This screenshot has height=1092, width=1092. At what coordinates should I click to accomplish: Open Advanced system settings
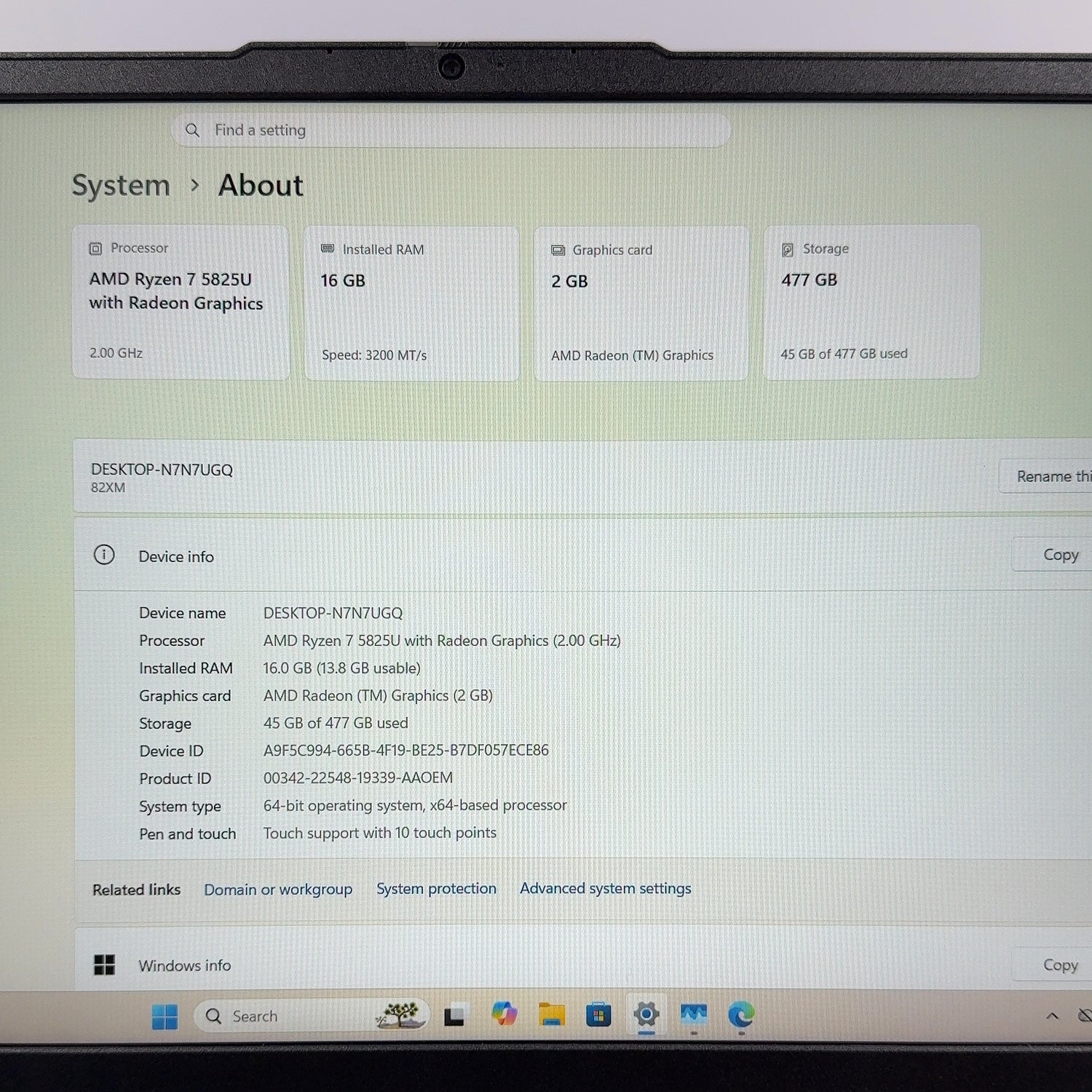tap(606, 888)
